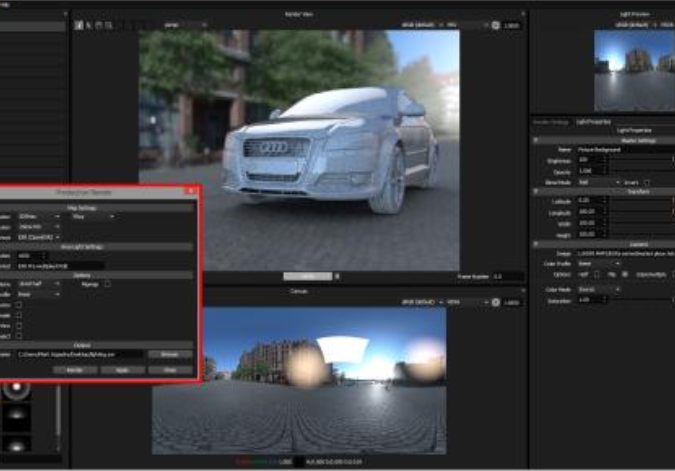Switch to the Render Settings tab
The image size is (675, 471).
(x=551, y=122)
